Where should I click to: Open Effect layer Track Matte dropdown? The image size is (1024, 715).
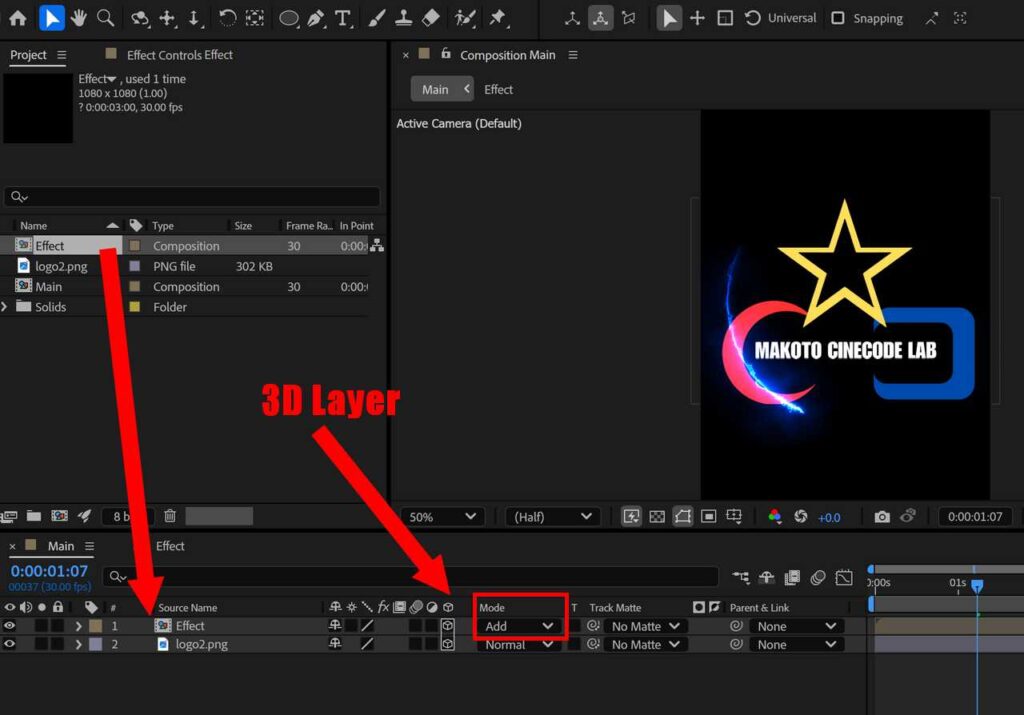click(645, 626)
